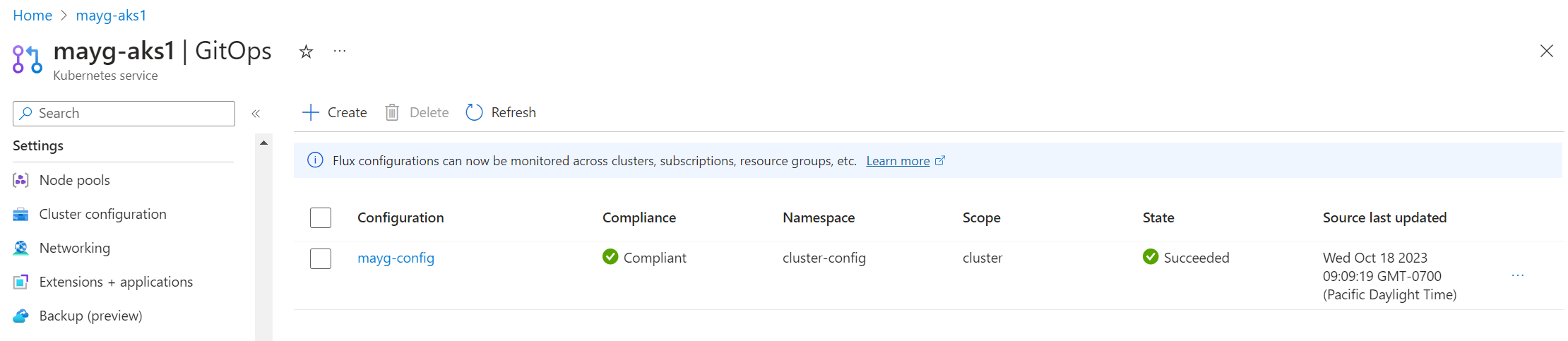
Task: Favorite this page with the star icon
Action: (306, 52)
